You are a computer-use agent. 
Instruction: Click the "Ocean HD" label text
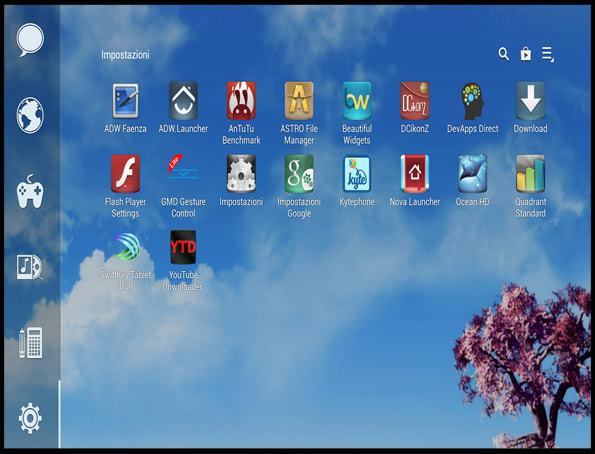[x=472, y=202]
